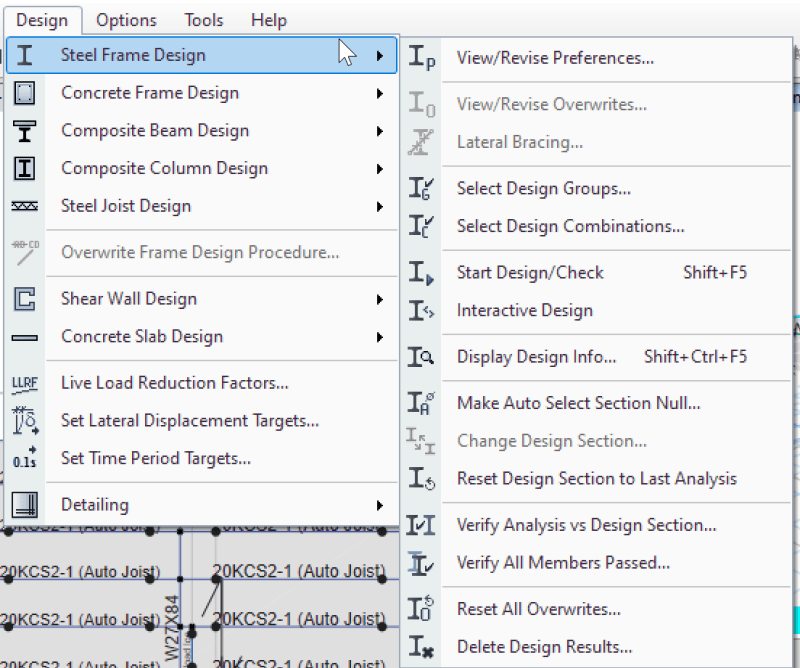The height and width of the screenshot is (668, 800).
Task: Click the Verify All Members Passed icon
Action: pos(421,563)
